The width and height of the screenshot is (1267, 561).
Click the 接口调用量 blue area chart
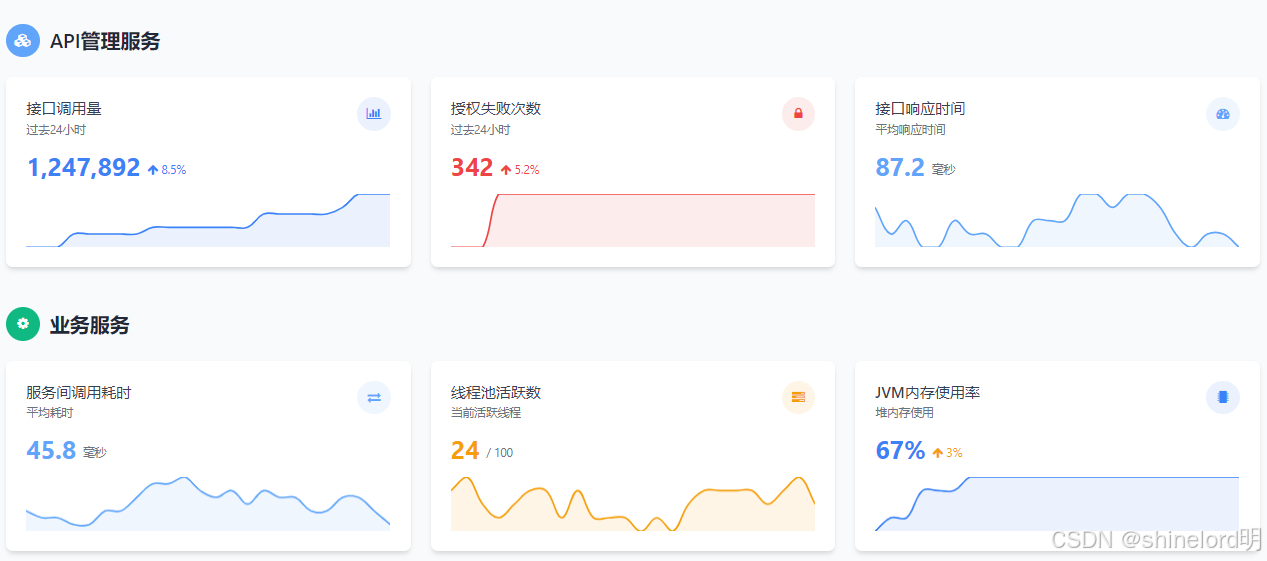coord(208,220)
